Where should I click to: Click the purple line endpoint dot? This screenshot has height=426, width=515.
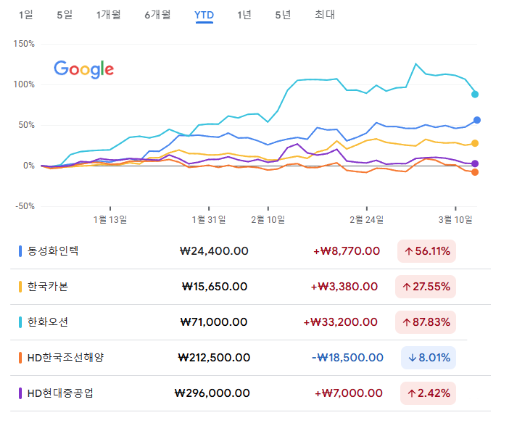(475, 164)
